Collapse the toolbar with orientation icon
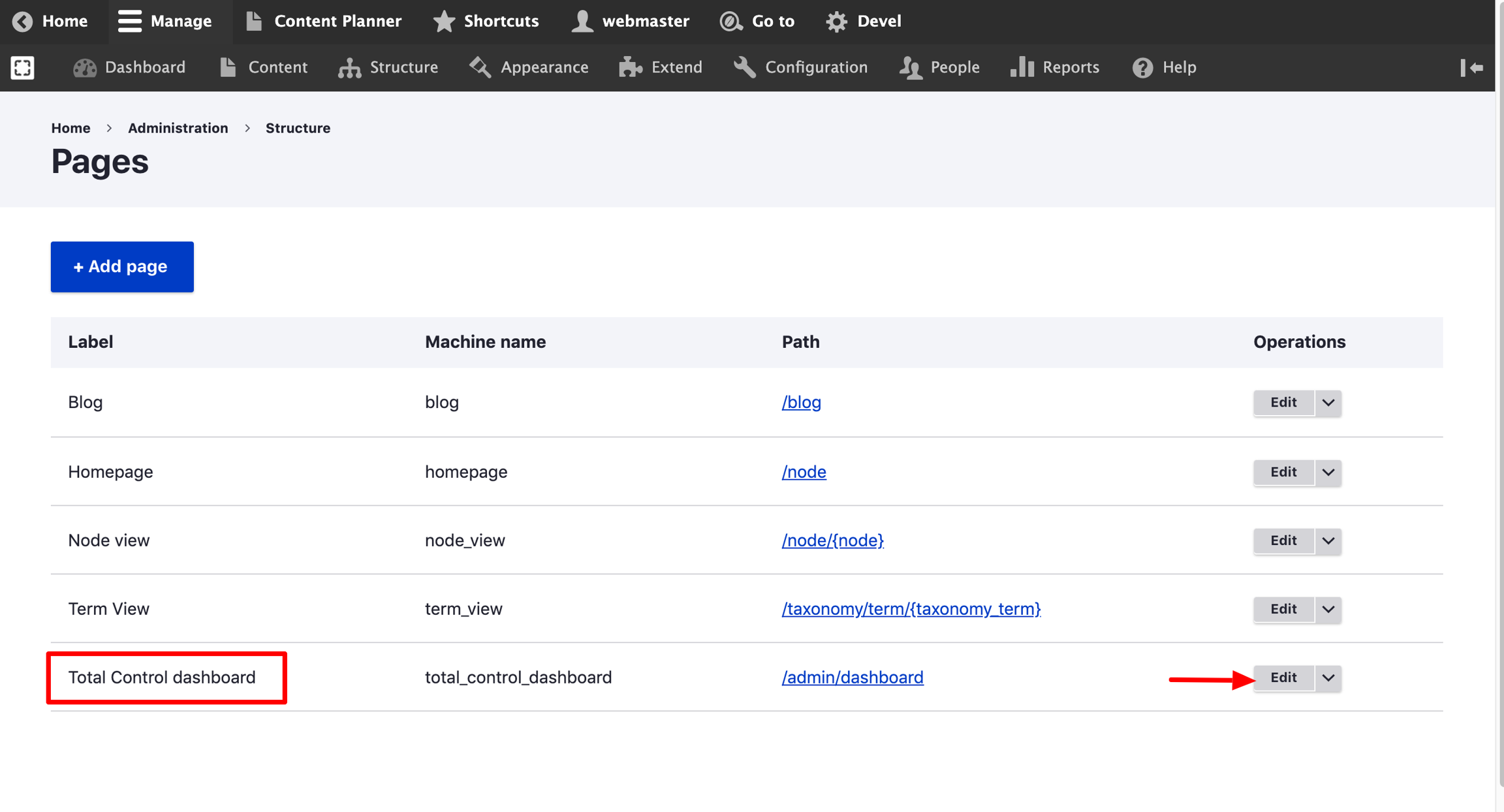This screenshot has width=1504, height=812. [1471, 67]
